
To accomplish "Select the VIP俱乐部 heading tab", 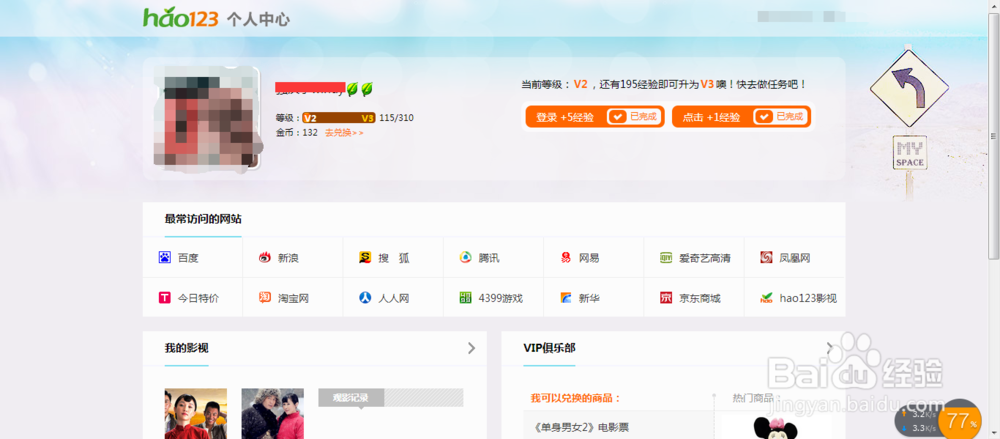I will pos(549,348).
